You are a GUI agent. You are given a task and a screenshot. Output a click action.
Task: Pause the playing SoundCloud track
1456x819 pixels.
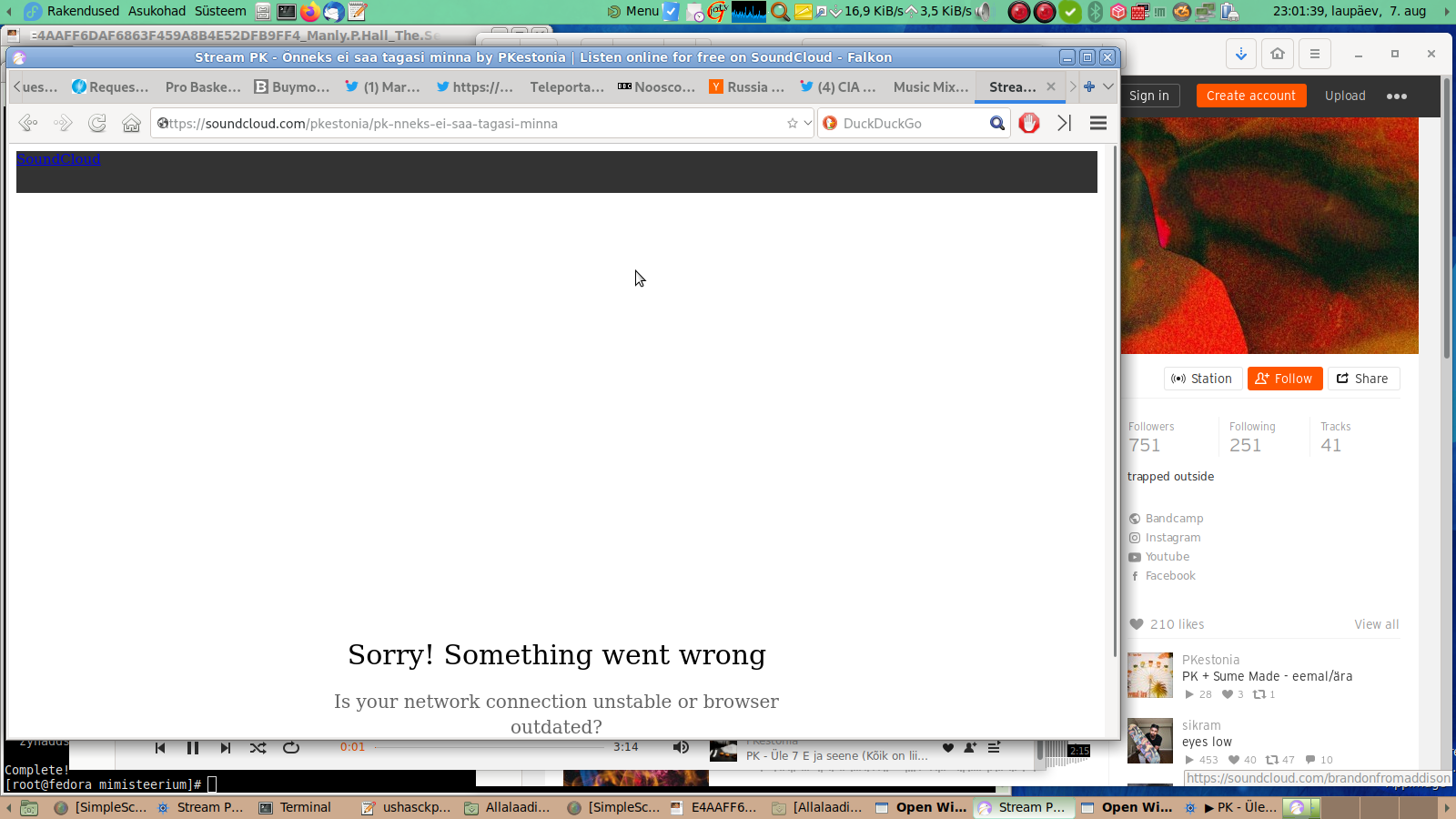click(x=193, y=747)
